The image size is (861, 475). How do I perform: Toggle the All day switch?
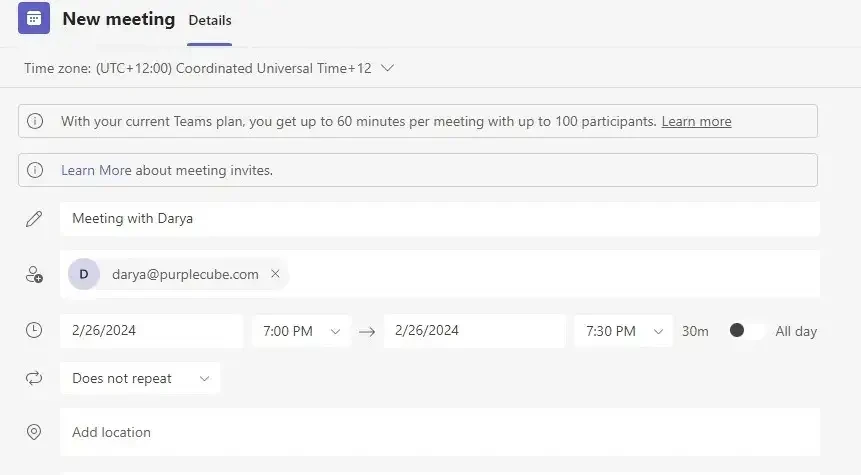746,331
